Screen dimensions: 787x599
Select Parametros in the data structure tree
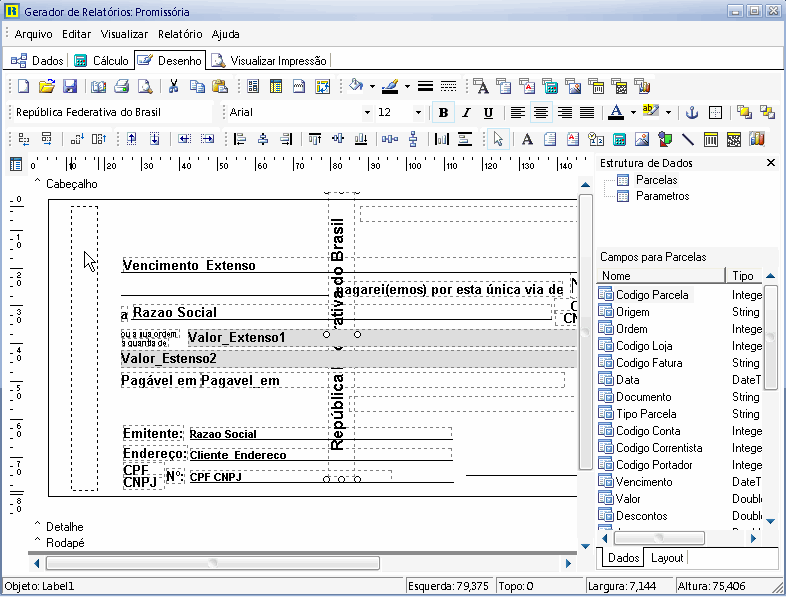pos(663,196)
